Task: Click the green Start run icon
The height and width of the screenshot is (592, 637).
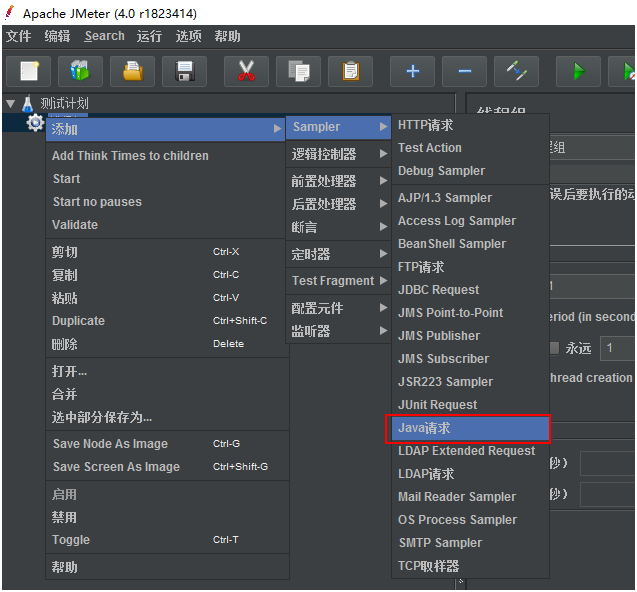Action: (x=578, y=72)
